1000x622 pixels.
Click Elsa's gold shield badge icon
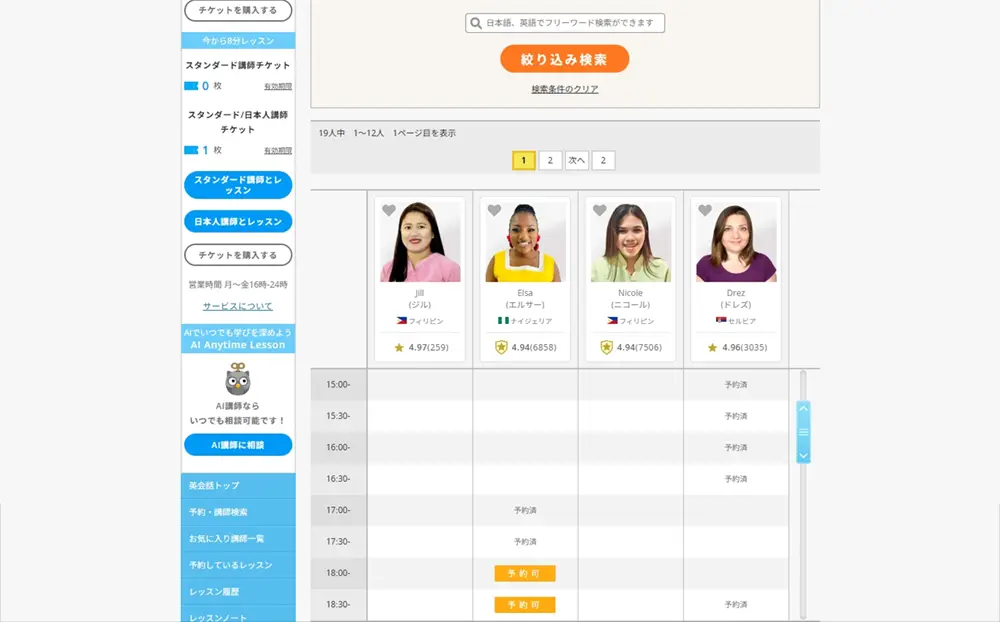coord(501,348)
